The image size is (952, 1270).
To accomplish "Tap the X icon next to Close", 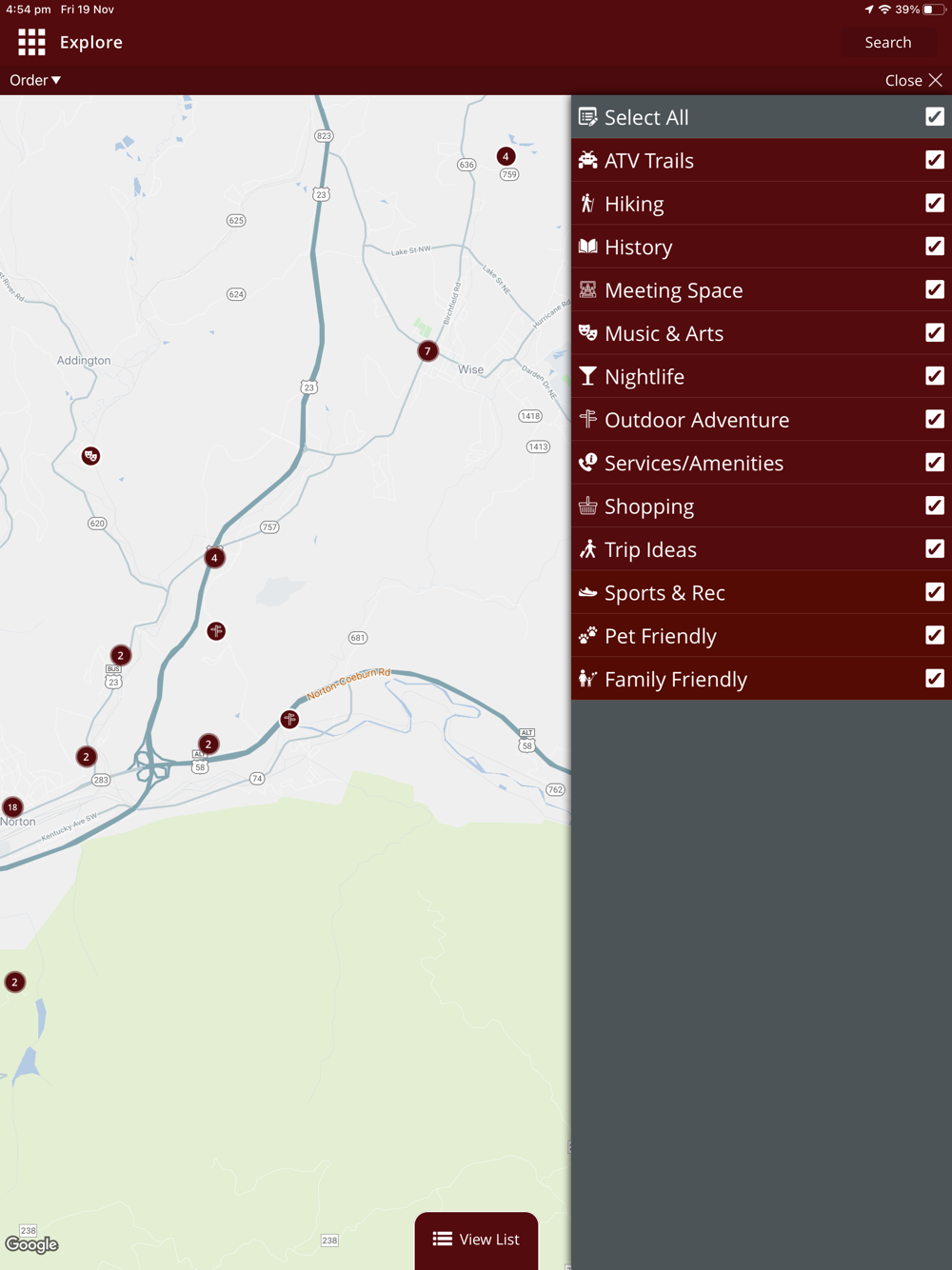I will coord(936,80).
